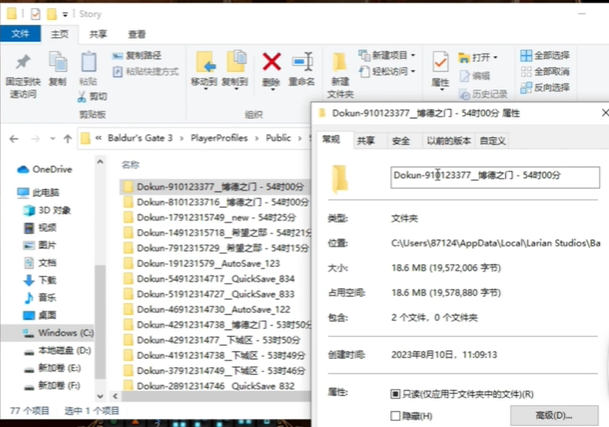The height and width of the screenshot is (427, 609).
Task: Expand chevron after Baldur's Gate 3 in breadcrumb
Action: [181, 138]
